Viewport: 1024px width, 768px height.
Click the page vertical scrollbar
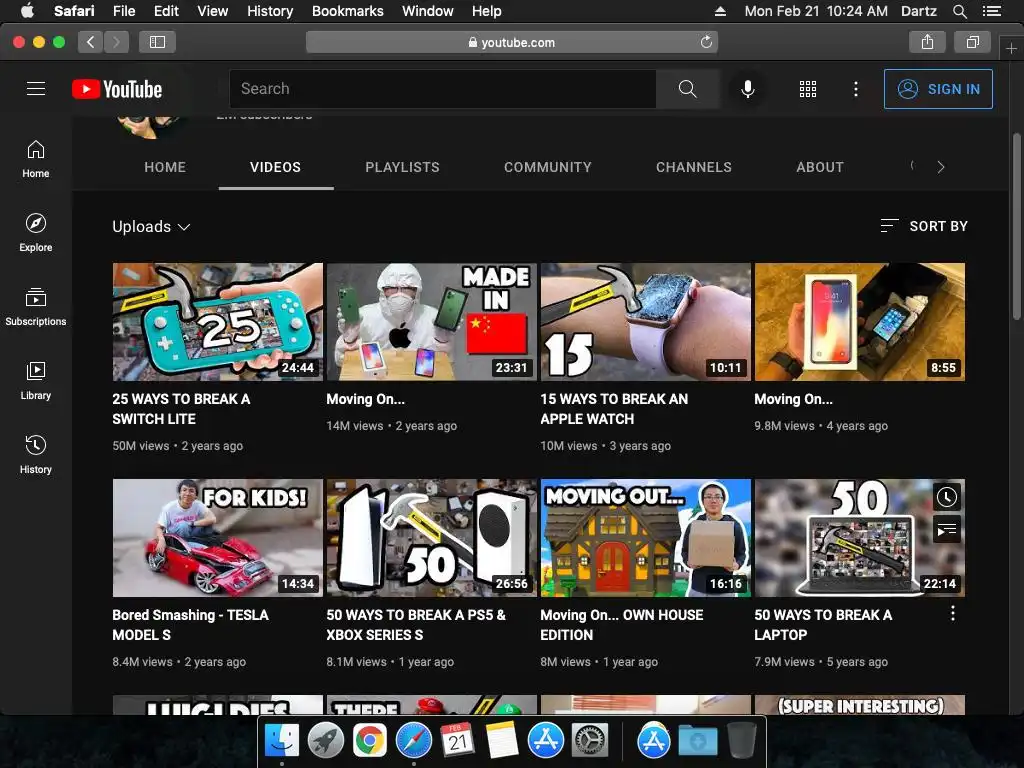pyautogui.click(x=1016, y=227)
